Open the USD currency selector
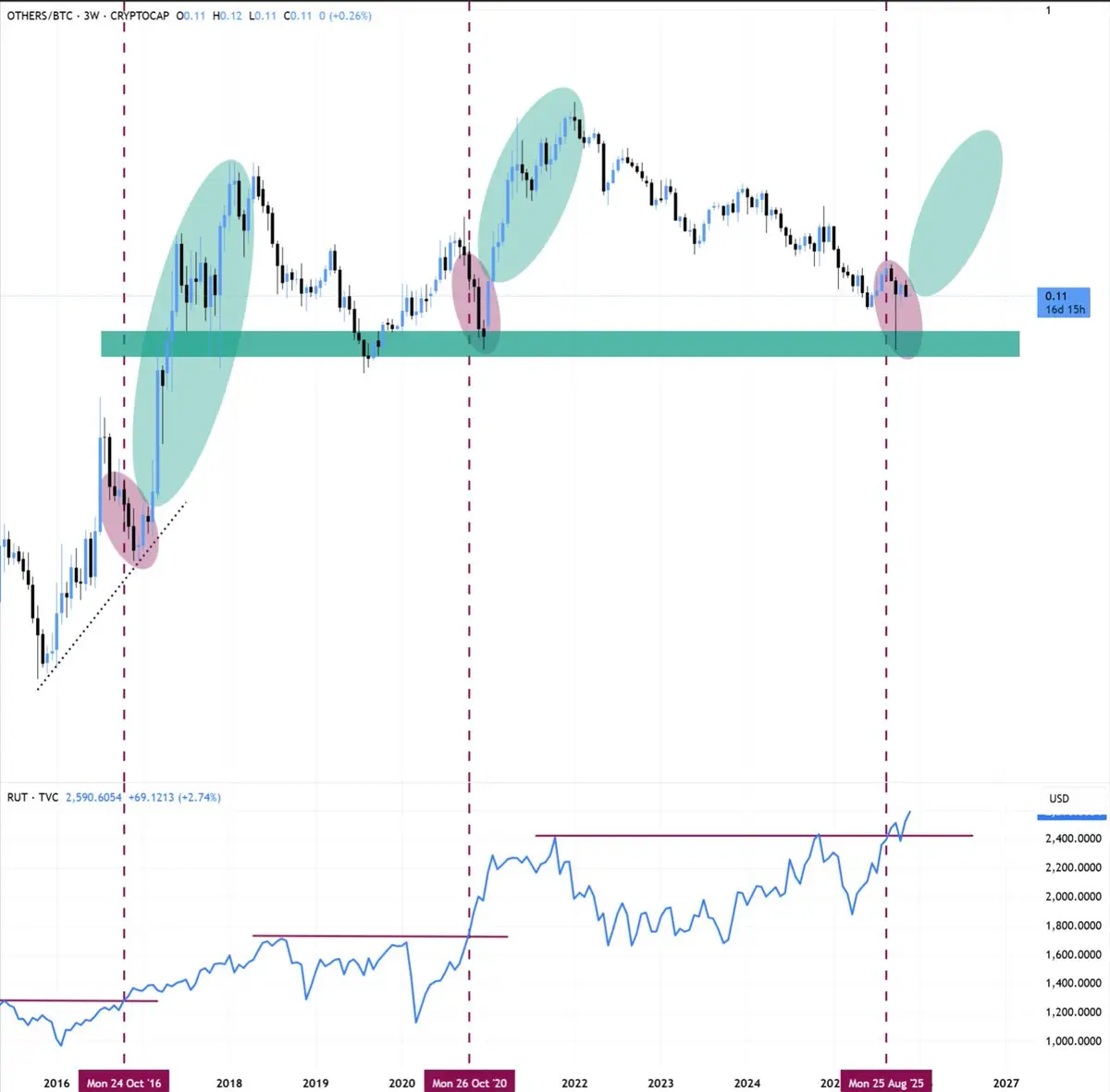The image size is (1110, 1092). click(x=1059, y=798)
